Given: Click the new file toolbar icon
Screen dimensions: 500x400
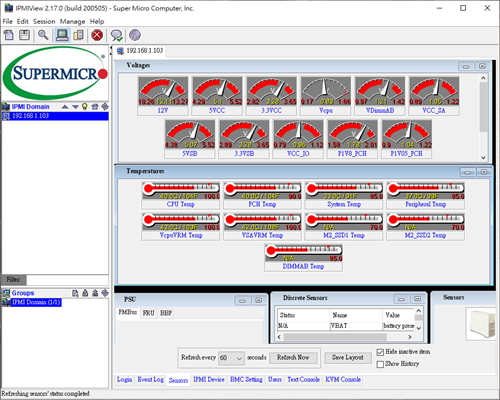Looking at the screenshot, I should tap(9, 35).
